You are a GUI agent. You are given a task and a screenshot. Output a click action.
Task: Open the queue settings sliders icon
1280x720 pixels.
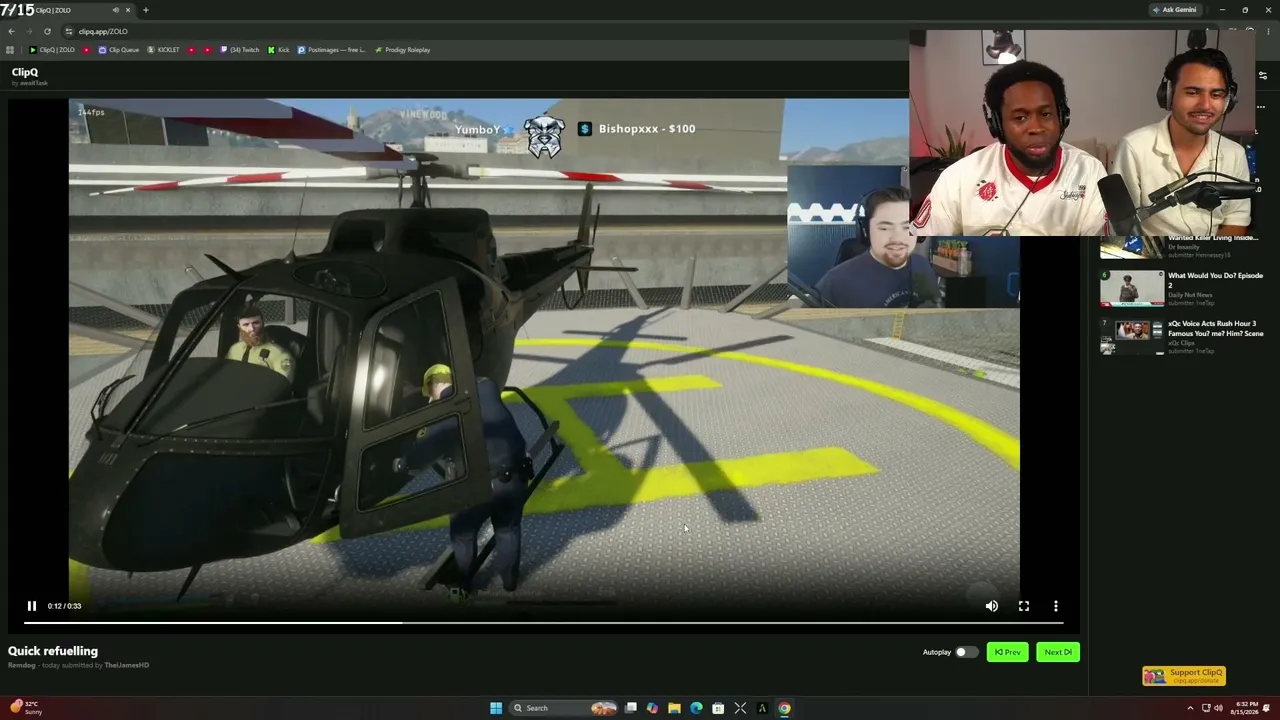[x=1263, y=75]
